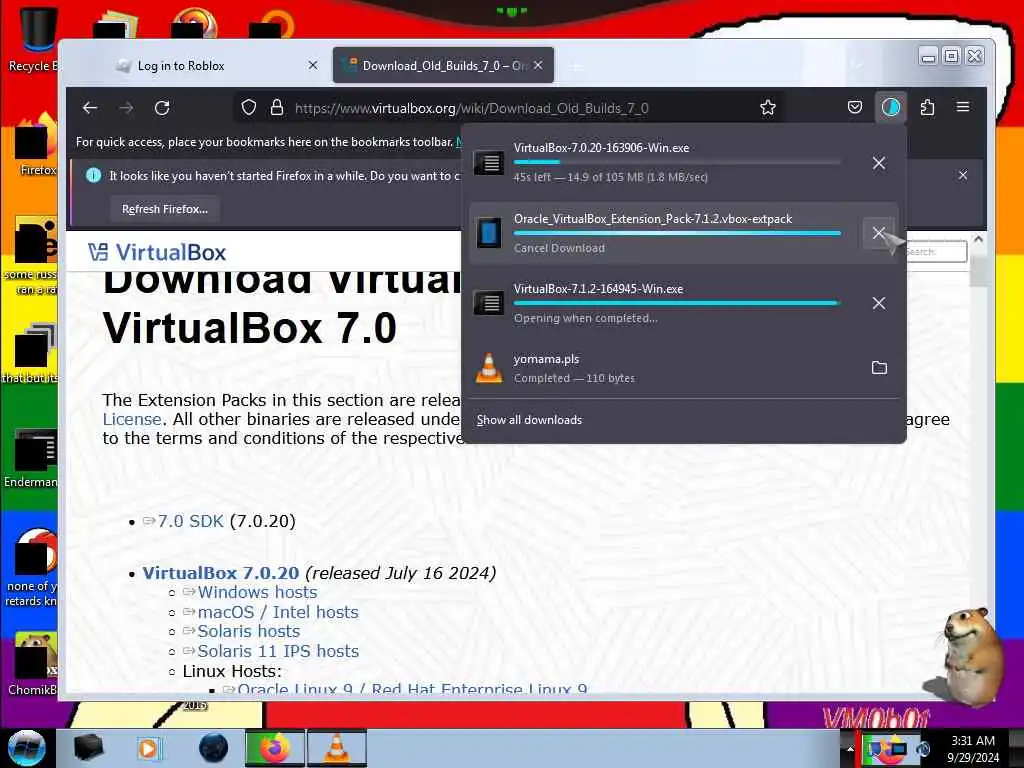
Task: Cancel the VirtualBox-7.0.20 download
Action: (879, 163)
